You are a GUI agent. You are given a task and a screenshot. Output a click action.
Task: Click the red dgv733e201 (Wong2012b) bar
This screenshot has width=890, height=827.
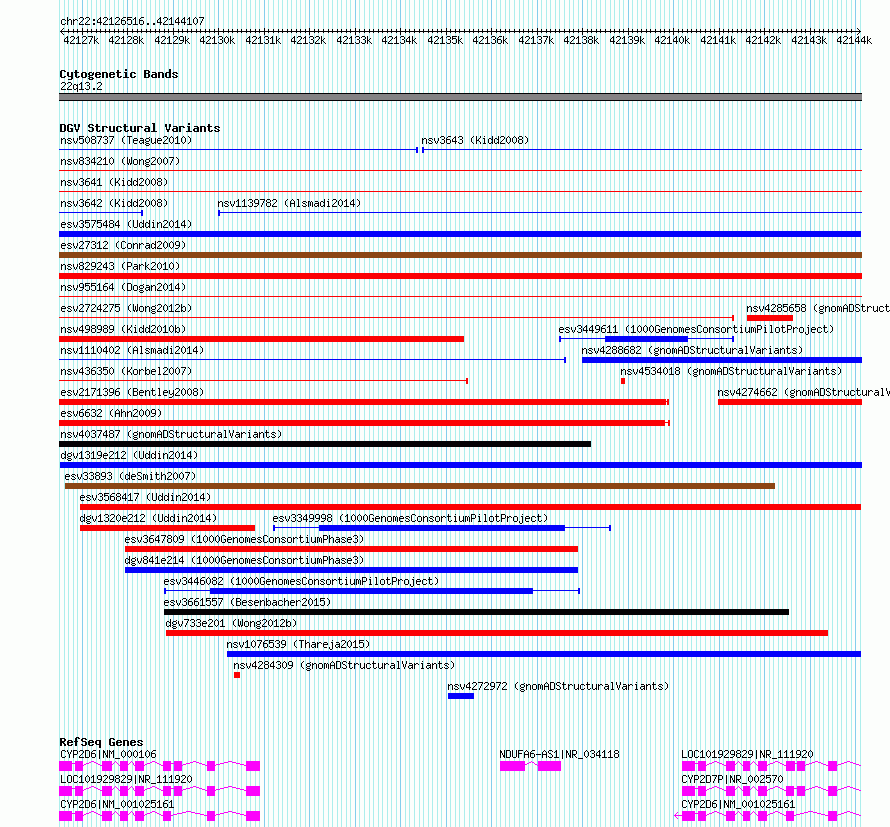pos(497,633)
